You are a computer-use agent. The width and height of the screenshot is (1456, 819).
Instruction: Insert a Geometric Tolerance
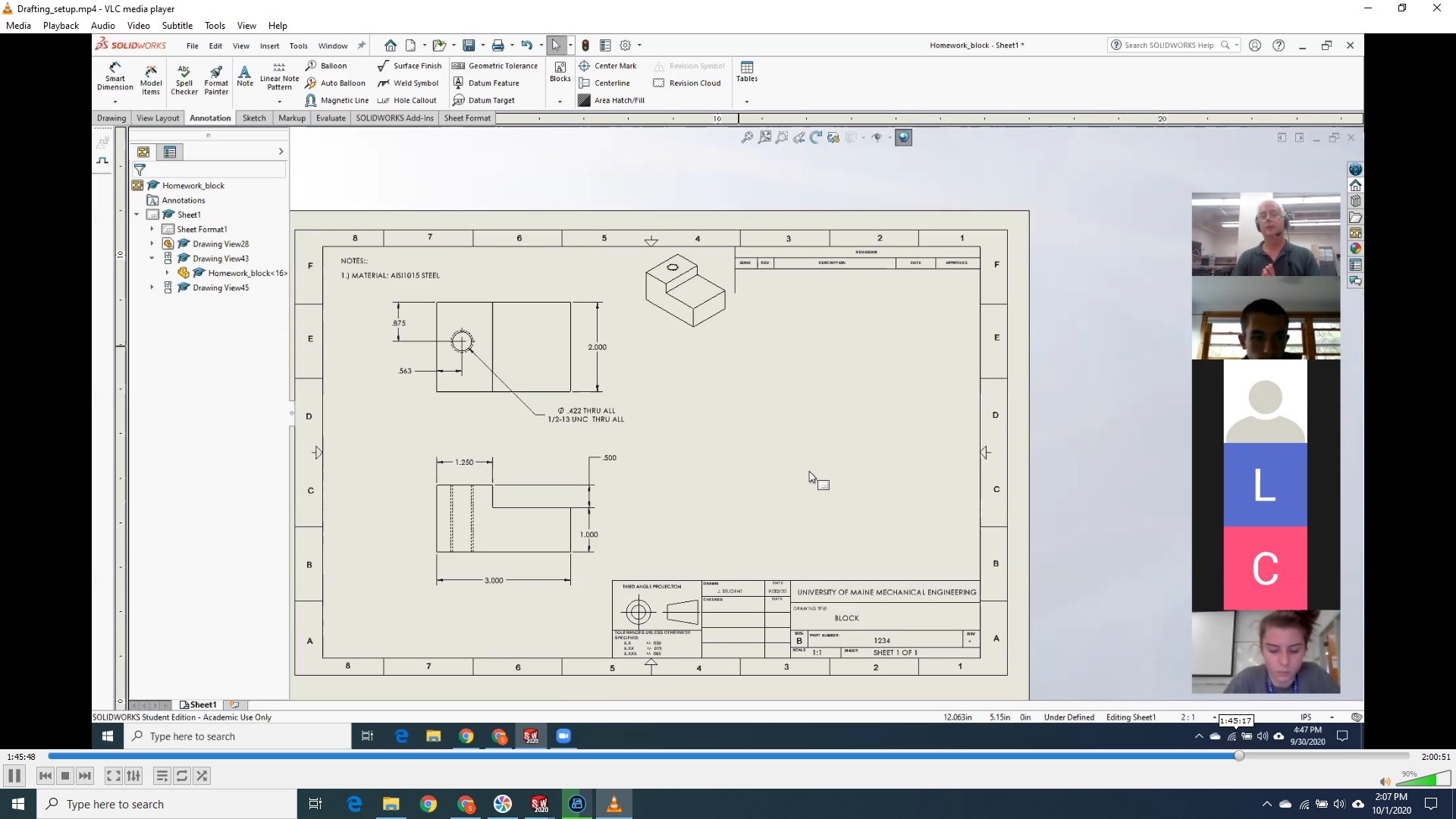click(496, 65)
